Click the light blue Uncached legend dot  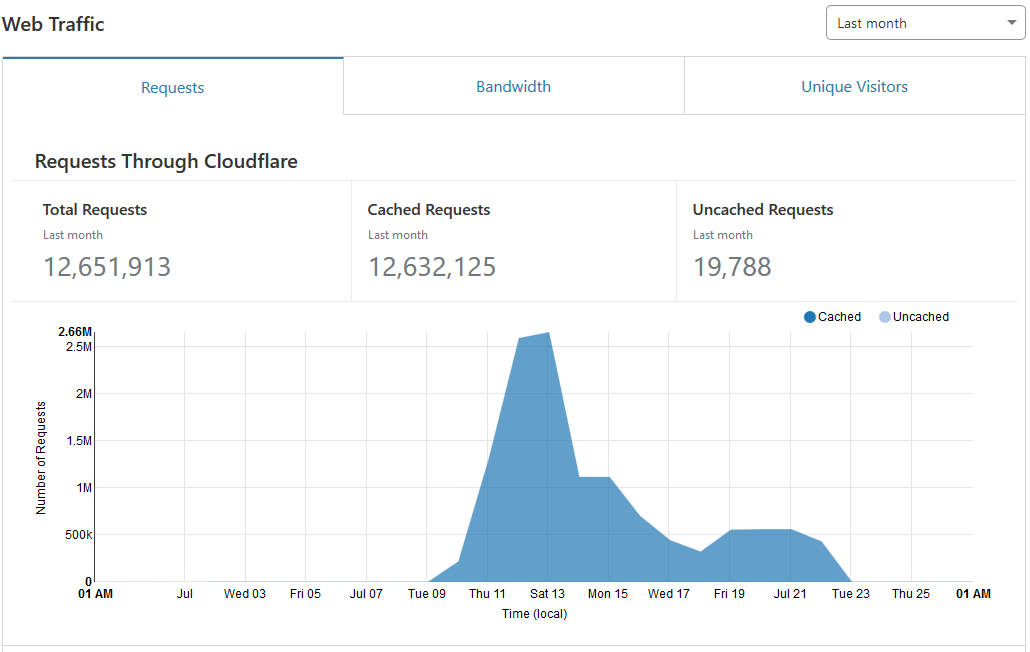pyautogui.click(x=885, y=317)
